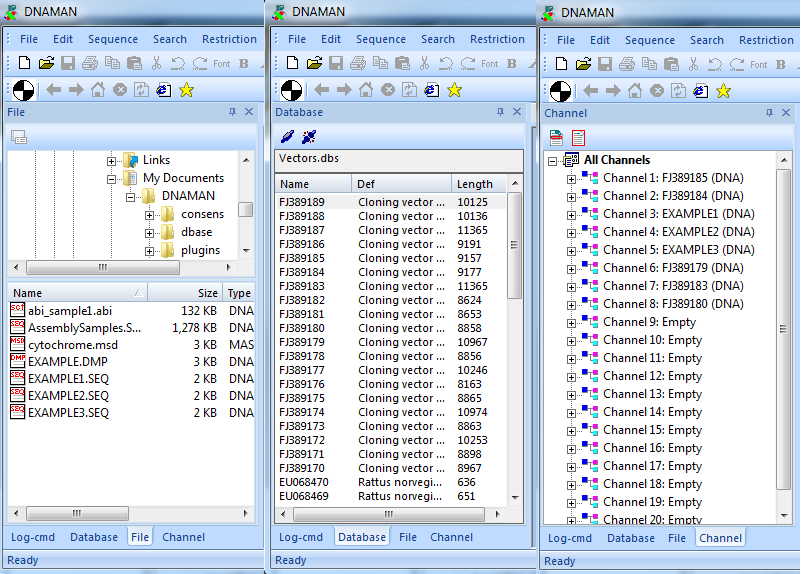Close the Database panel

click(x=517, y=112)
